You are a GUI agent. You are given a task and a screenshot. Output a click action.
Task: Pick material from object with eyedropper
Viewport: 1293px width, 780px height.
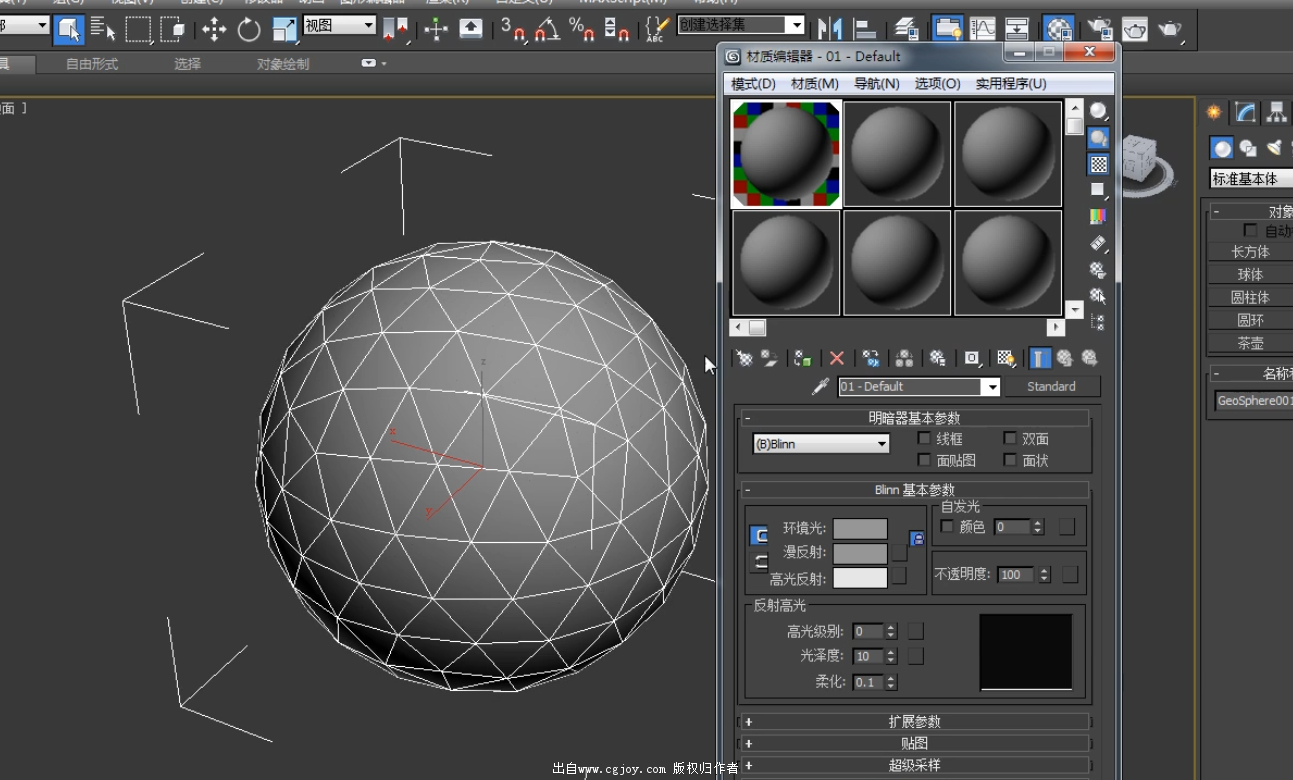coord(821,386)
